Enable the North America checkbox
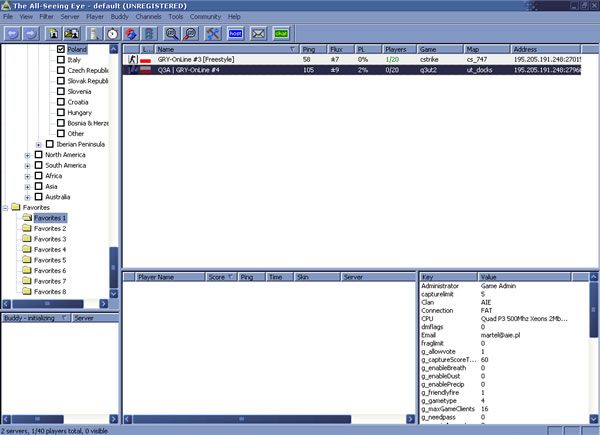Viewport: 600px width, 435px height. 39,155
